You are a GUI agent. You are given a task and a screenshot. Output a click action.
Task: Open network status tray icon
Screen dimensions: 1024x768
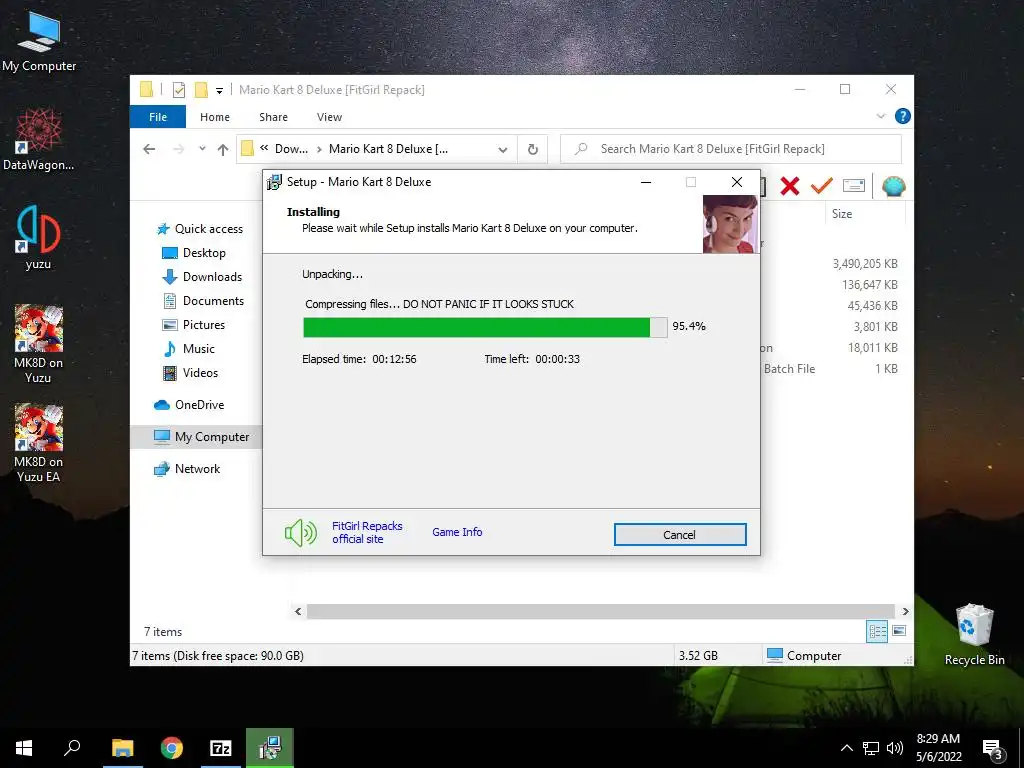tap(871, 748)
